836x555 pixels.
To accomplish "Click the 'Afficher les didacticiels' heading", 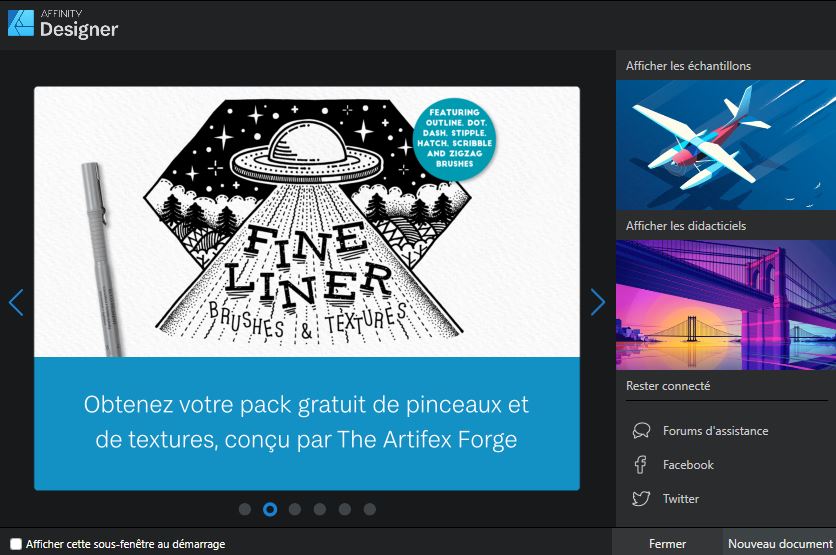I will [686, 226].
